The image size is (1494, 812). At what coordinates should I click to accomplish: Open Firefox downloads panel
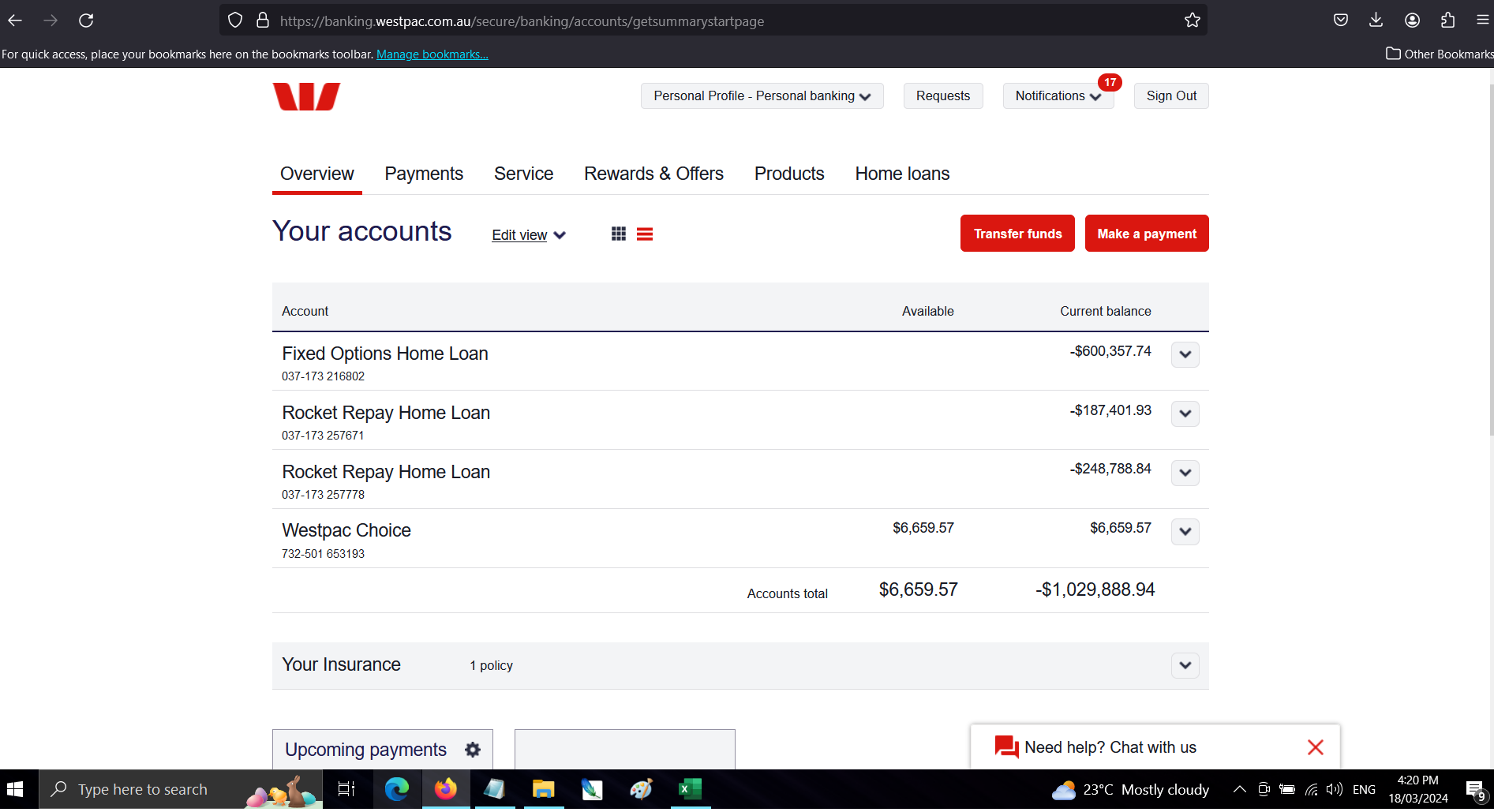click(x=1376, y=21)
